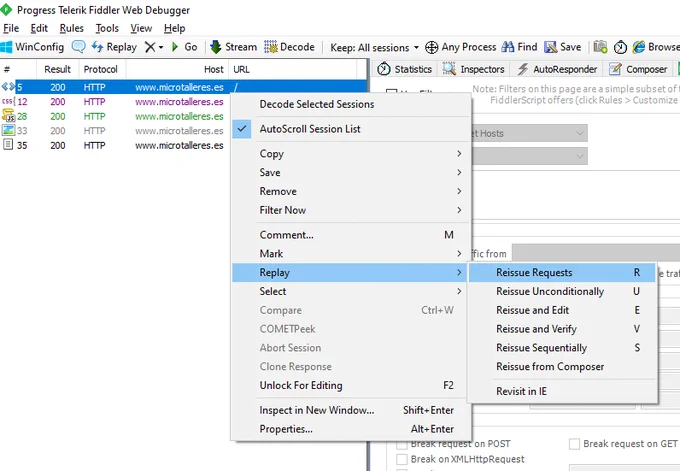Sort sessions by Result column header

57,69
